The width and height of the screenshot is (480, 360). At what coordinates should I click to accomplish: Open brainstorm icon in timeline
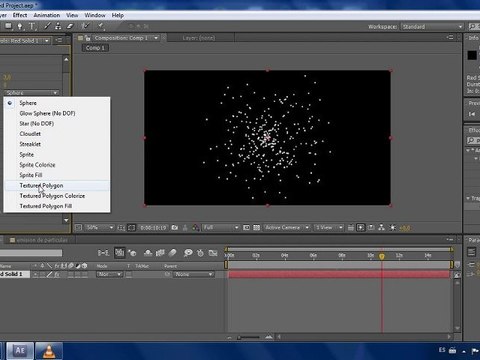188,253
